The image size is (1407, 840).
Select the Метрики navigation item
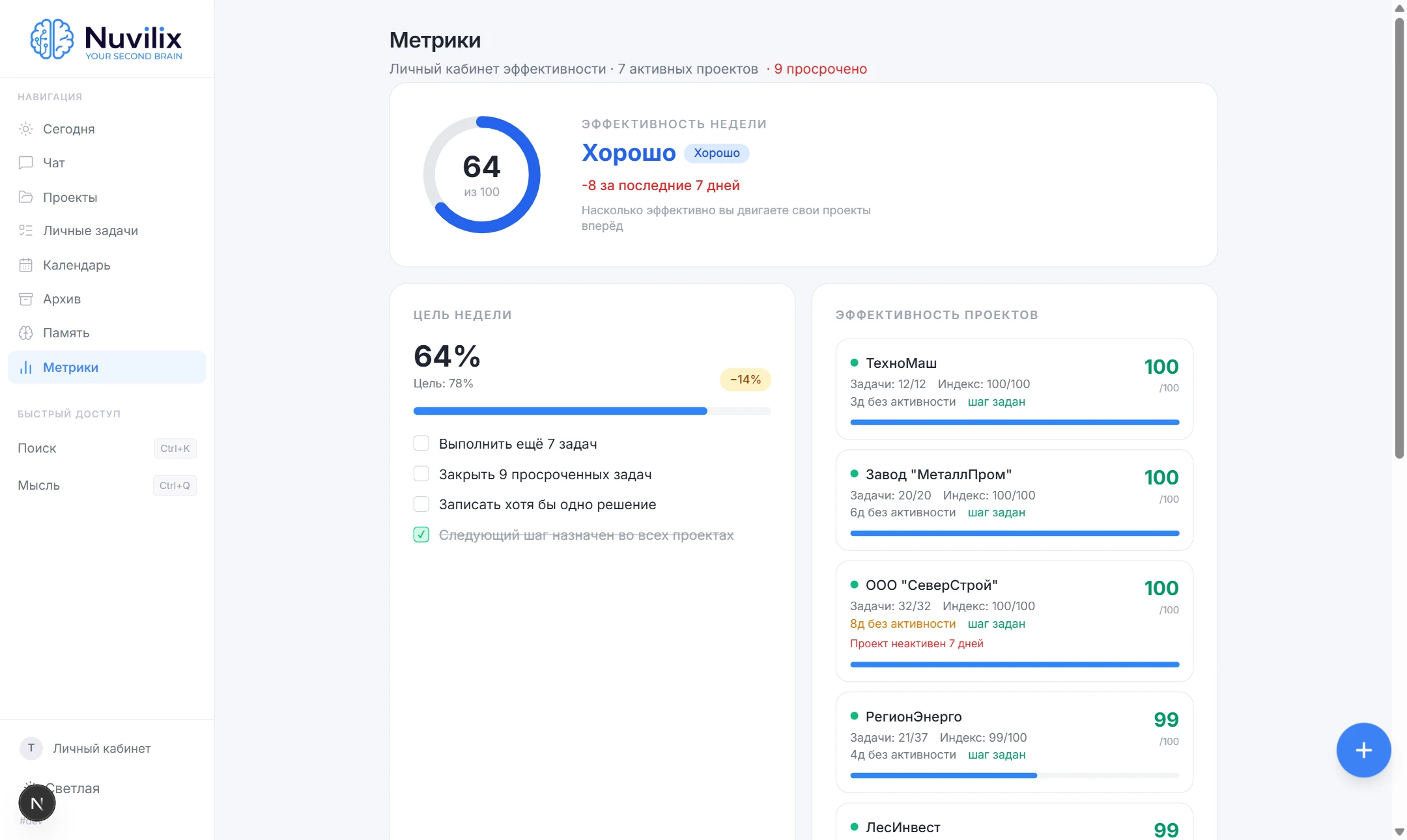click(x=107, y=367)
